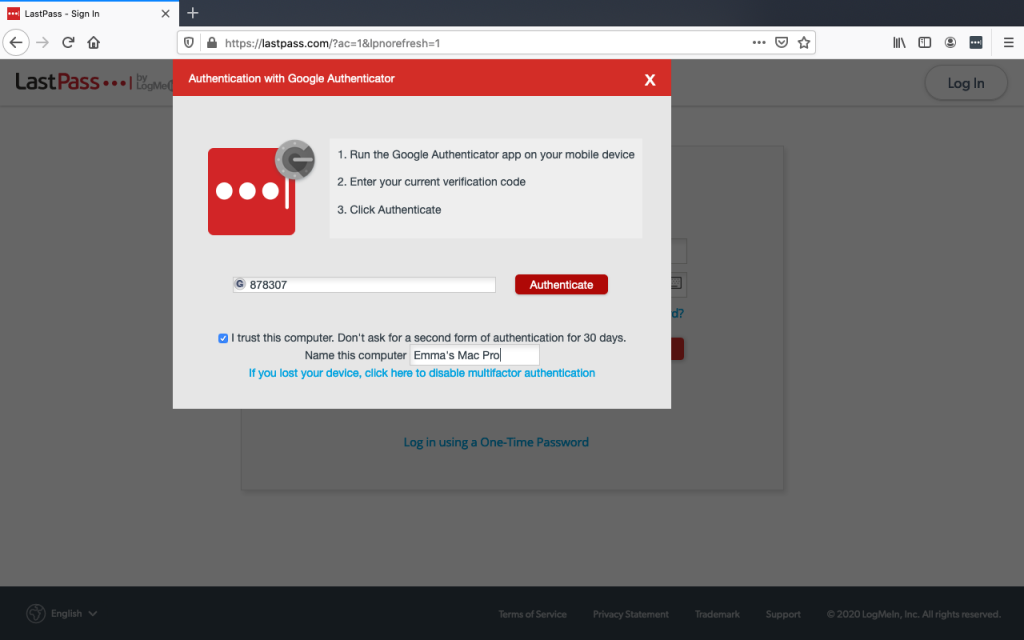Click the browser Forward arrow button
The image size is (1024, 640).
point(42,42)
